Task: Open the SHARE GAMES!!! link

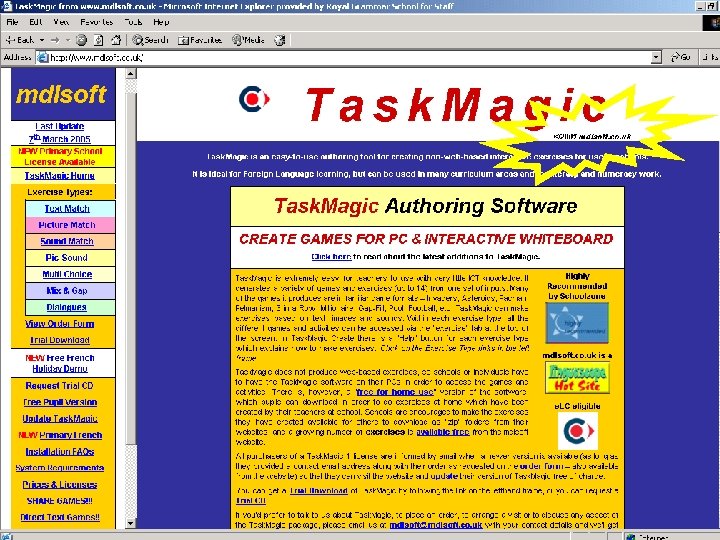Action: coord(60,501)
